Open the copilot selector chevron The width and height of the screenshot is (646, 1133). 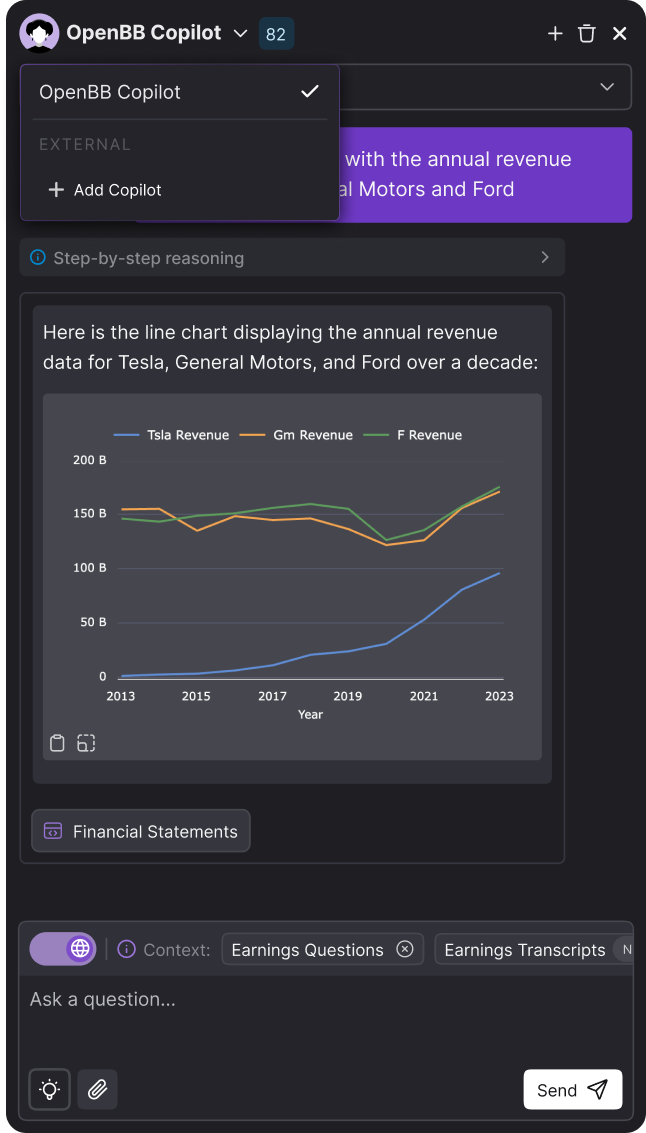coord(240,34)
